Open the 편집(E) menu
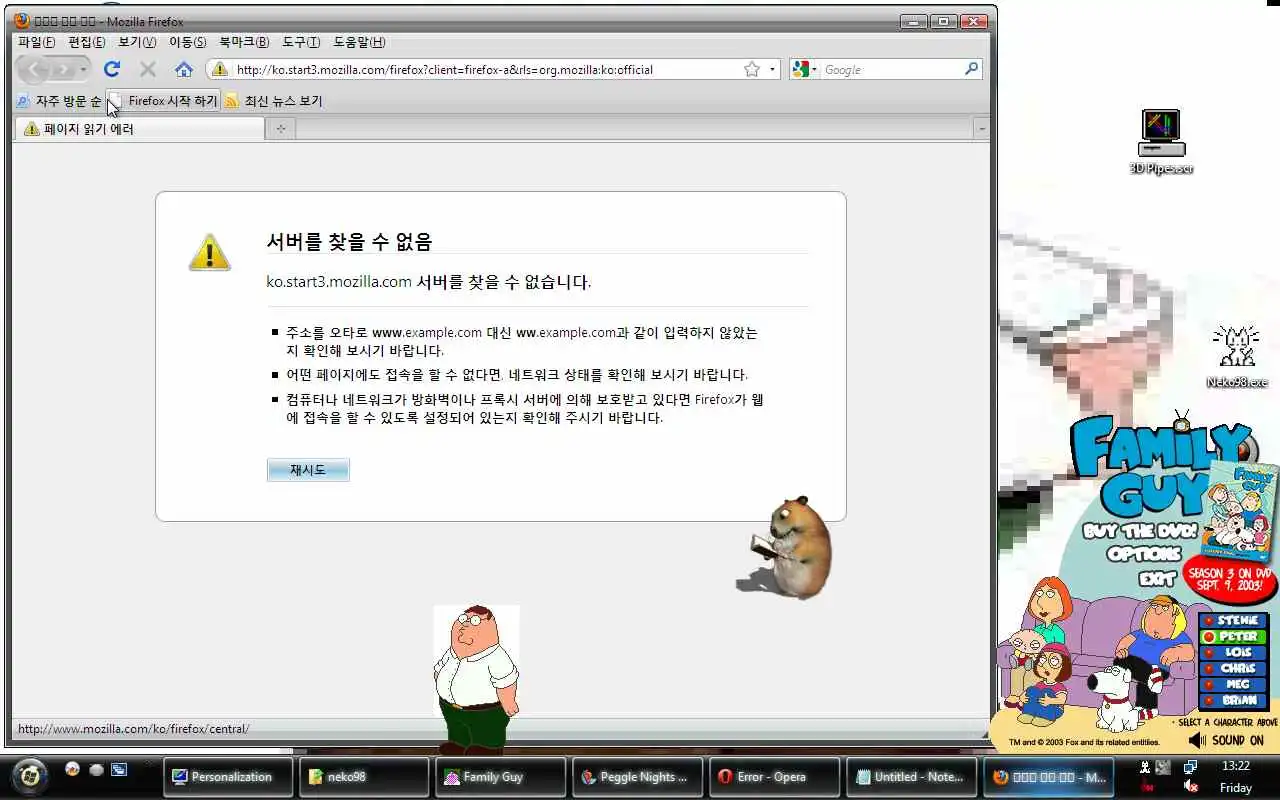1280x800 pixels. [x=87, y=42]
